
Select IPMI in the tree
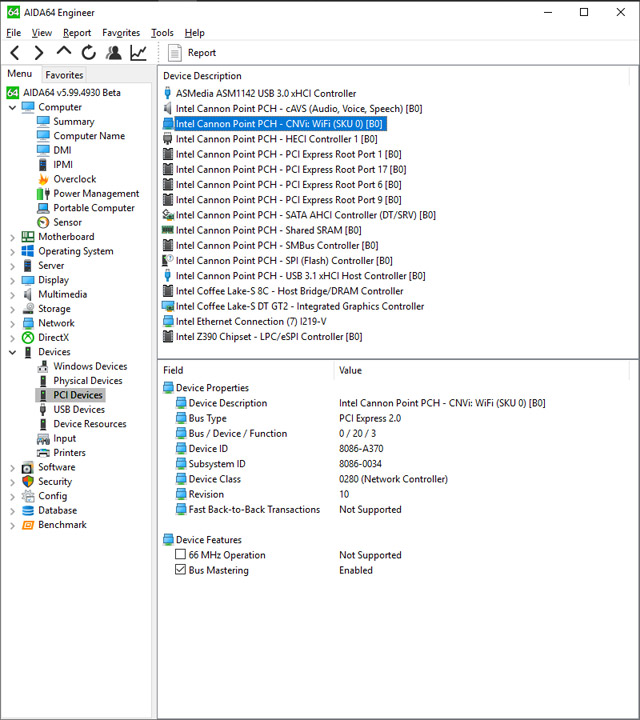pyautogui.click(x=63, y=164)
